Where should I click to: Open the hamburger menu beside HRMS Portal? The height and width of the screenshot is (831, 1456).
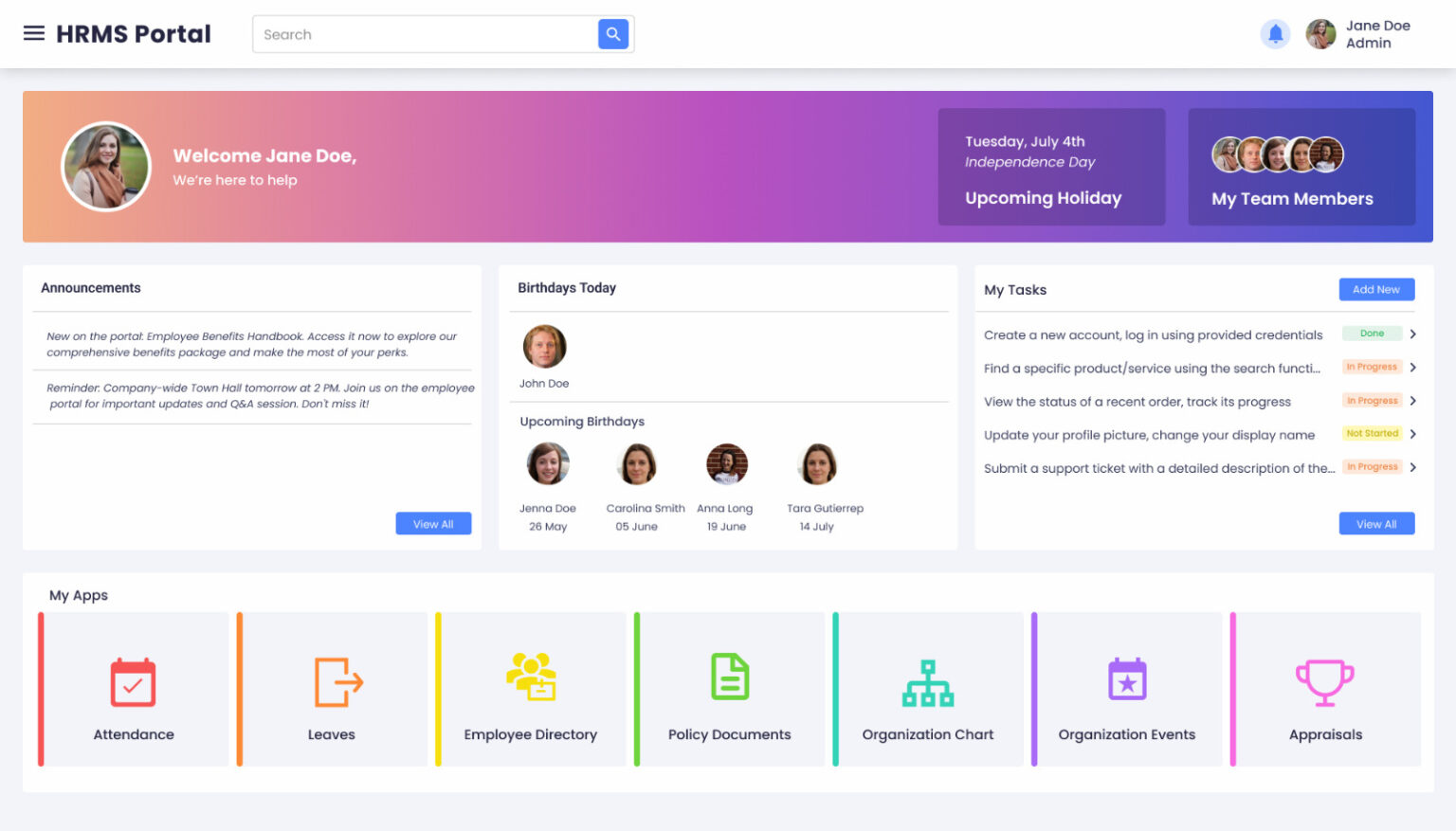tap(34, 34)
